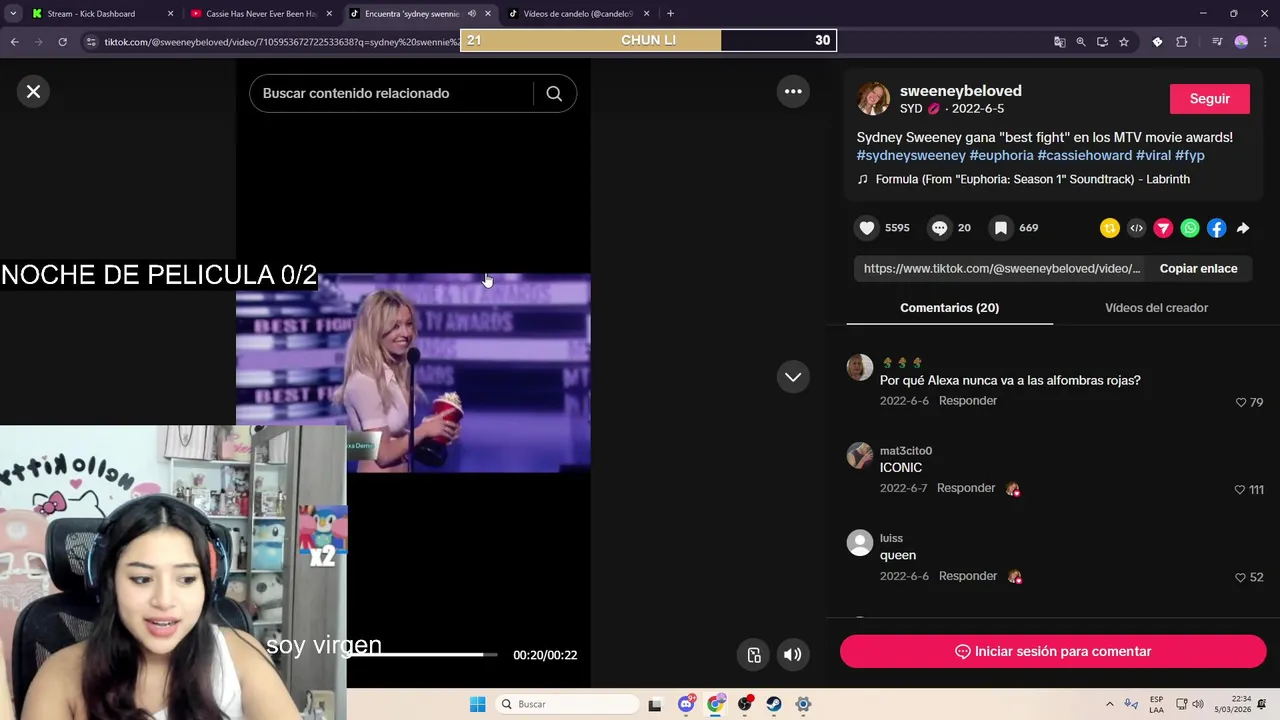
Task: Switch to Cassie Has Never Ever Been YouTube tab
Action: coord(260,14)
